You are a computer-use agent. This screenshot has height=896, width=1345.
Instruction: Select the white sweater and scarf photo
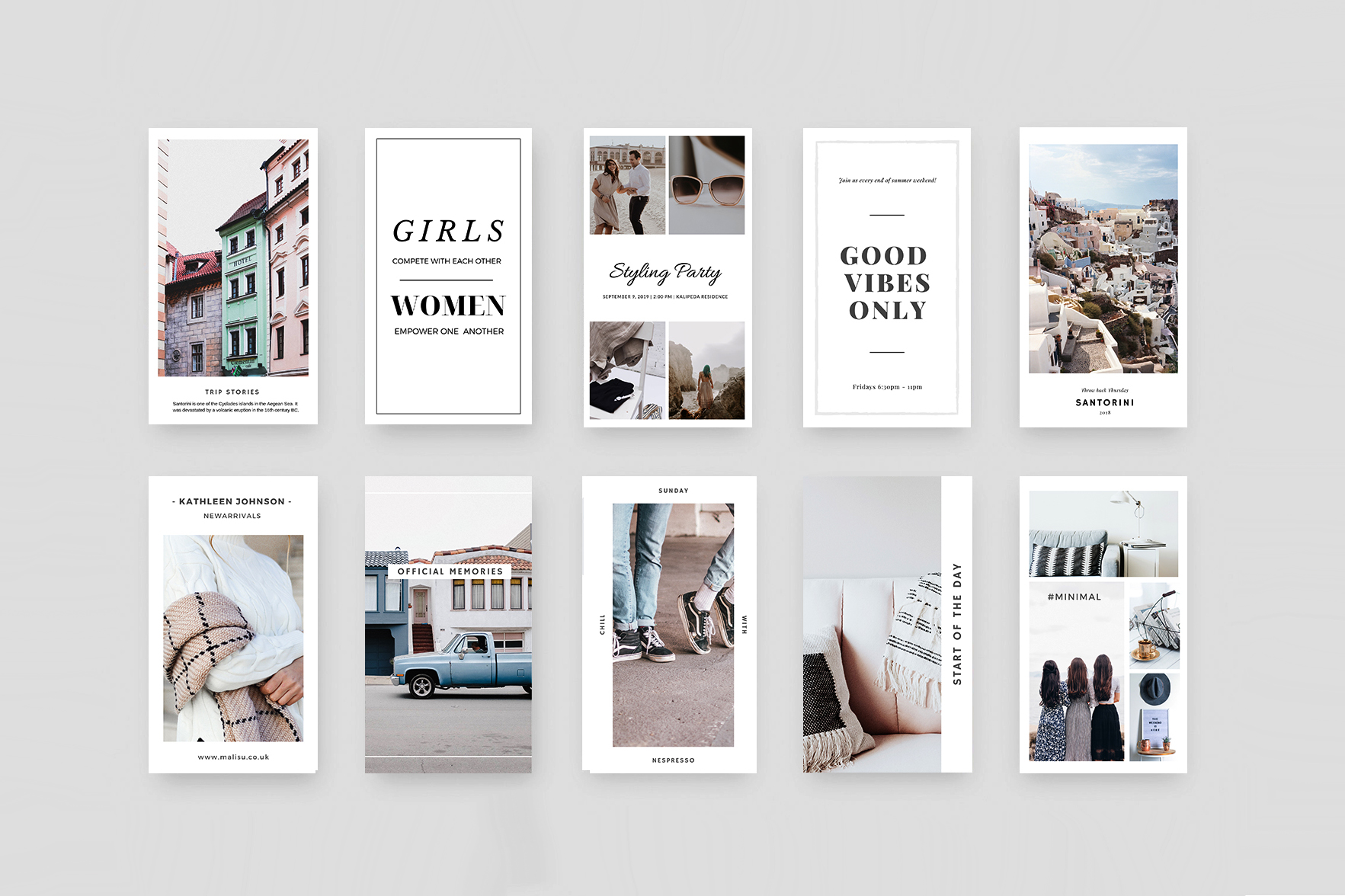(233, 638)
